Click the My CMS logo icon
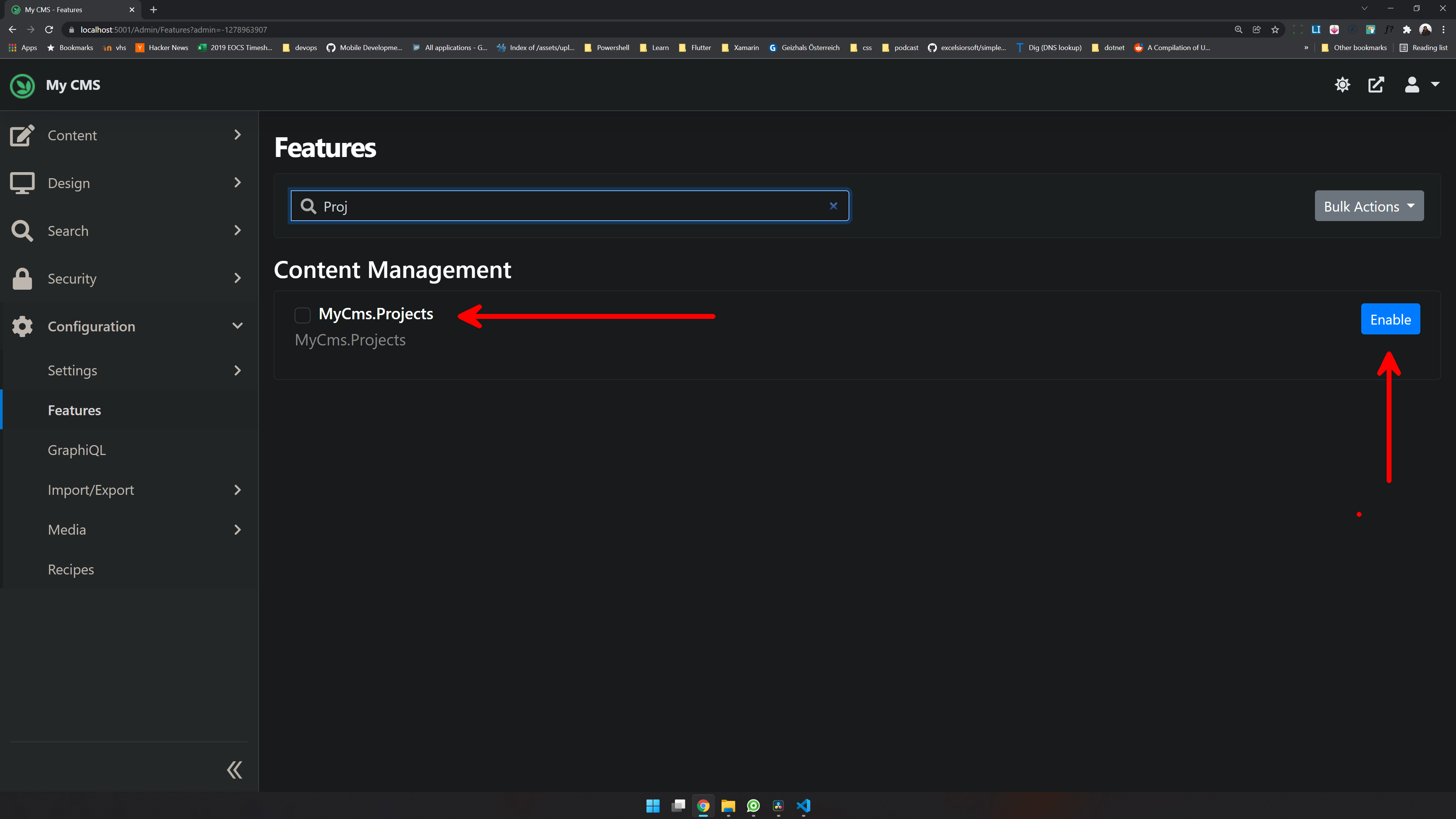 tap(23, 85)
